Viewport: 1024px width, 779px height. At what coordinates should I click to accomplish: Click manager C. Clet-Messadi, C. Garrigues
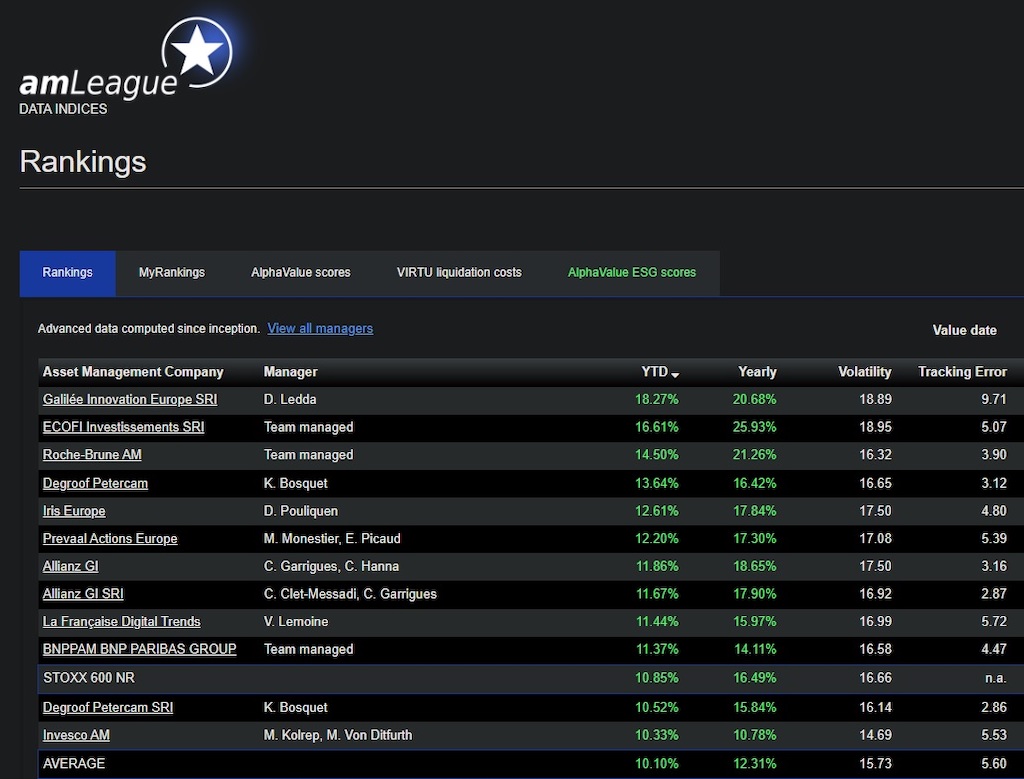[350, 594]
